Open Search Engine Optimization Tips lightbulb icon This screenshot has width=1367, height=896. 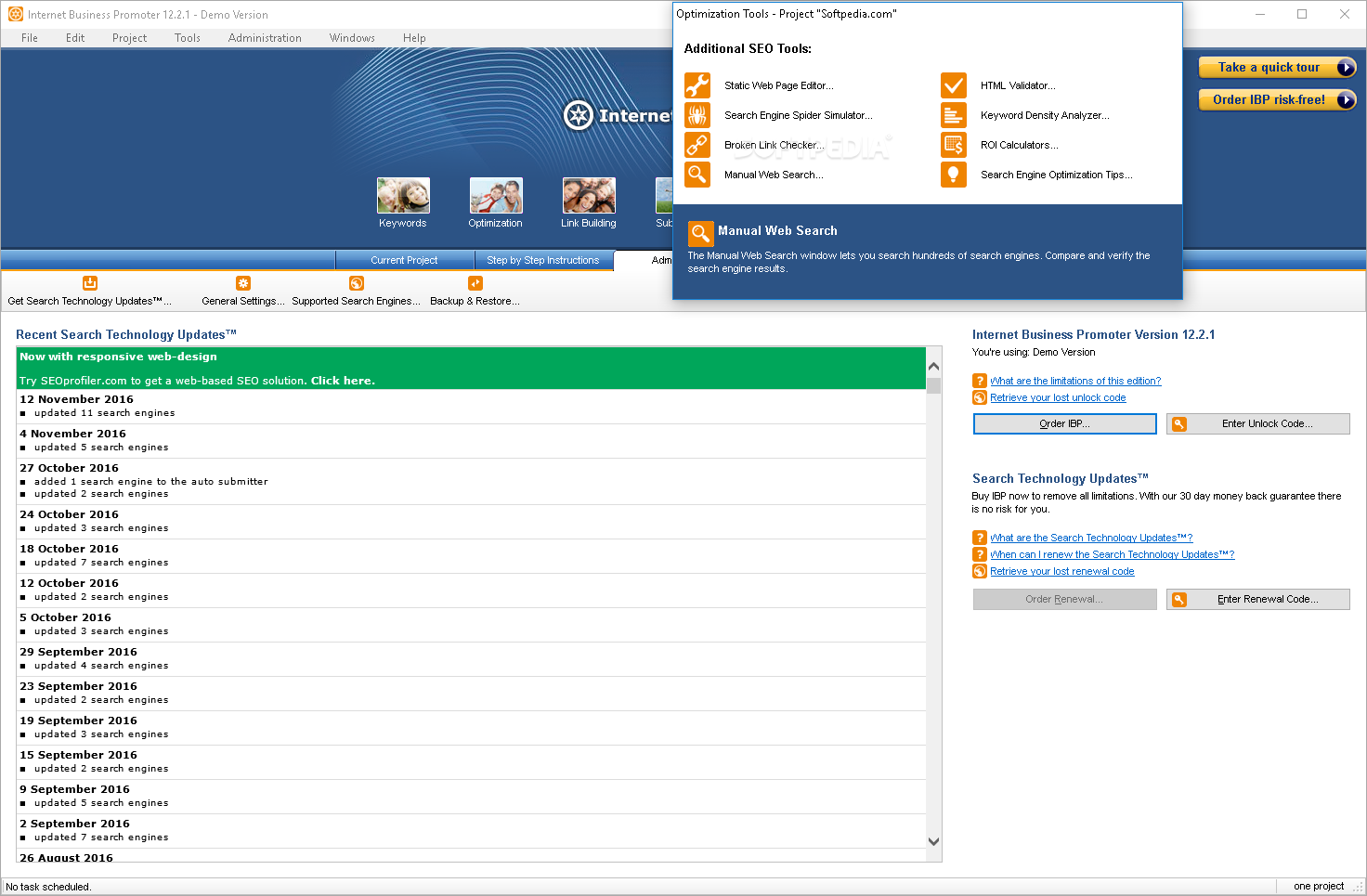coord(954,175)
